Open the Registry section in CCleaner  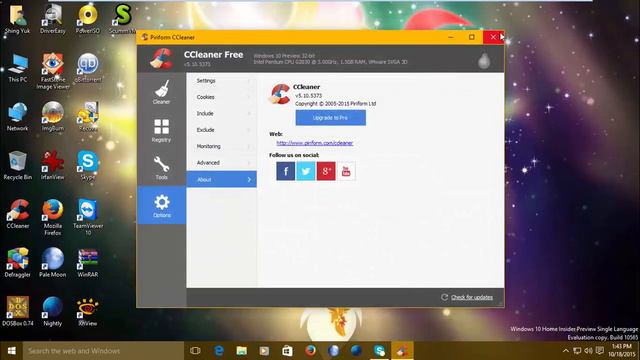point(162,130)
